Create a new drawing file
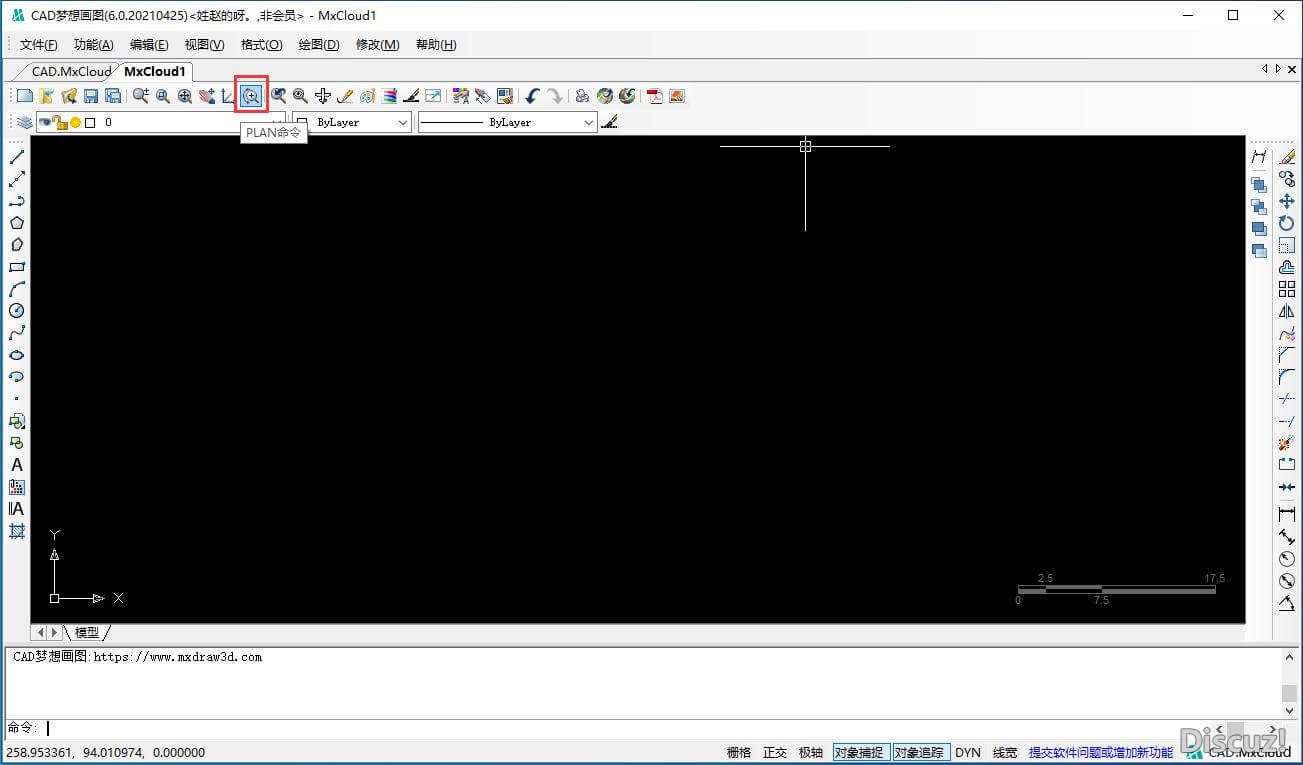 [x=25, y=96]
